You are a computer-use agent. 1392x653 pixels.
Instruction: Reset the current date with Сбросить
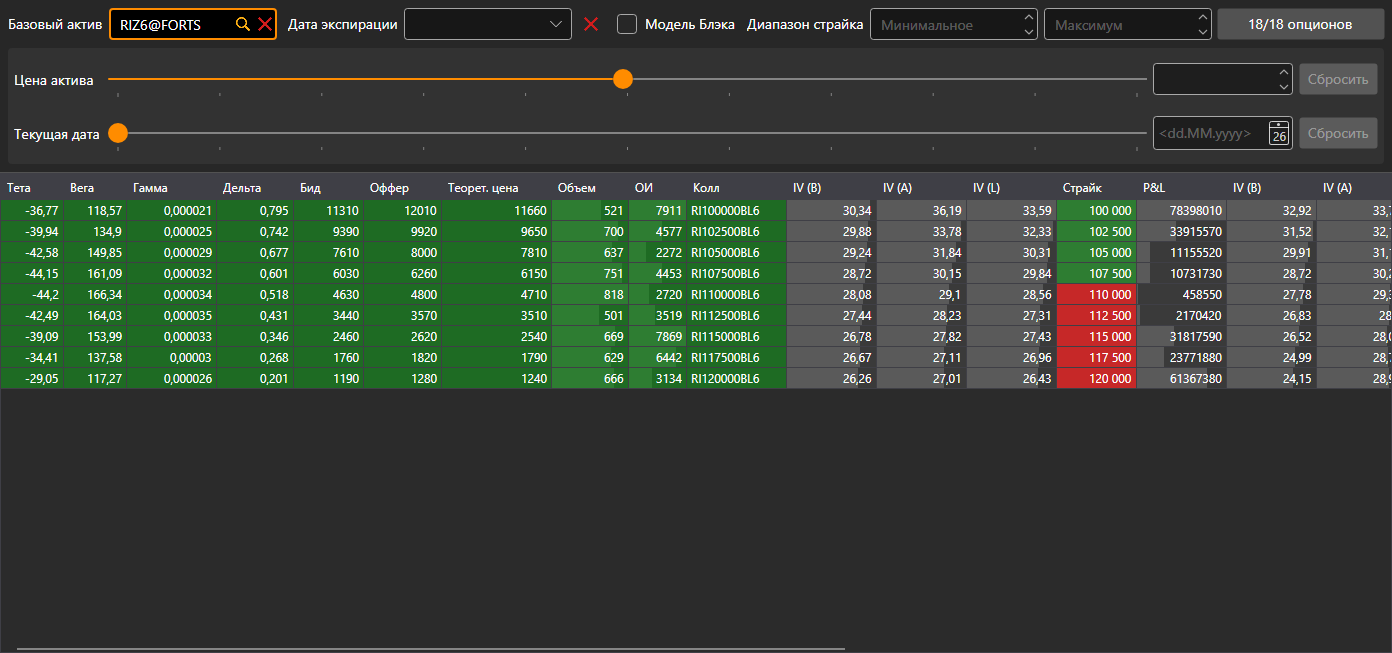(1338, 133)
